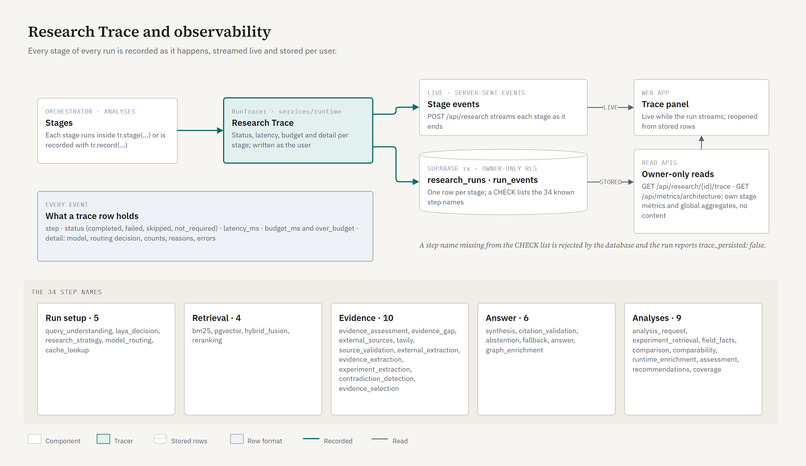Open the 'Evidence · 10' card
Viewport: 806px width, 466px height.
point(399,359)
